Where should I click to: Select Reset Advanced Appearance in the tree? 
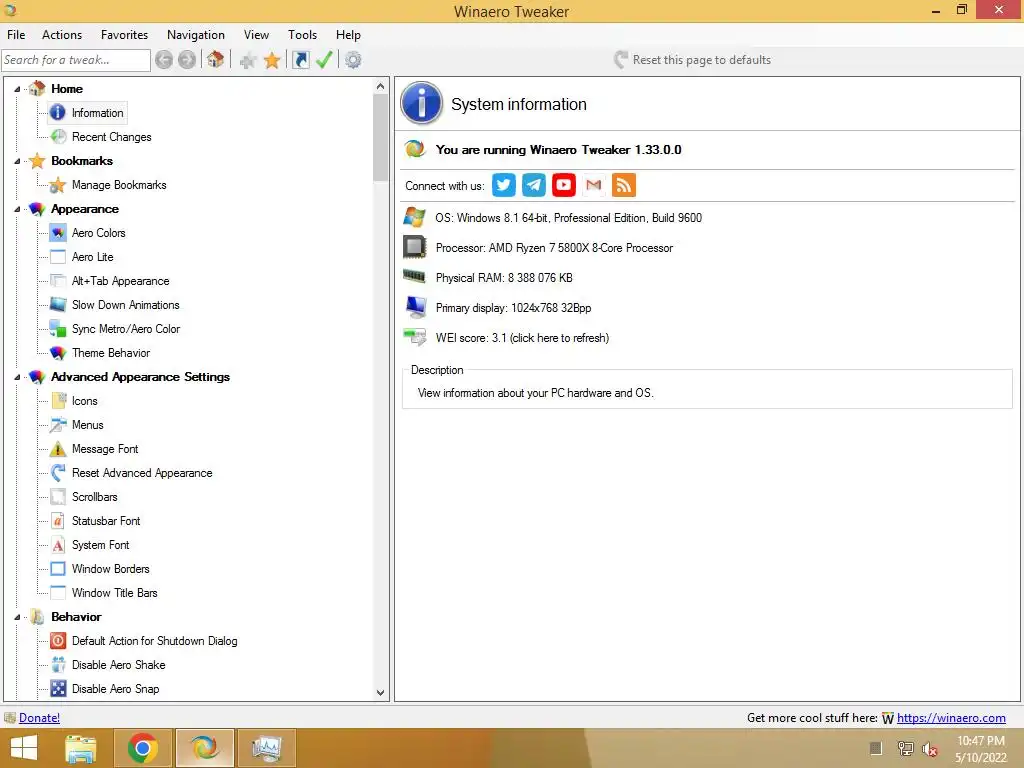coord(142,473)
